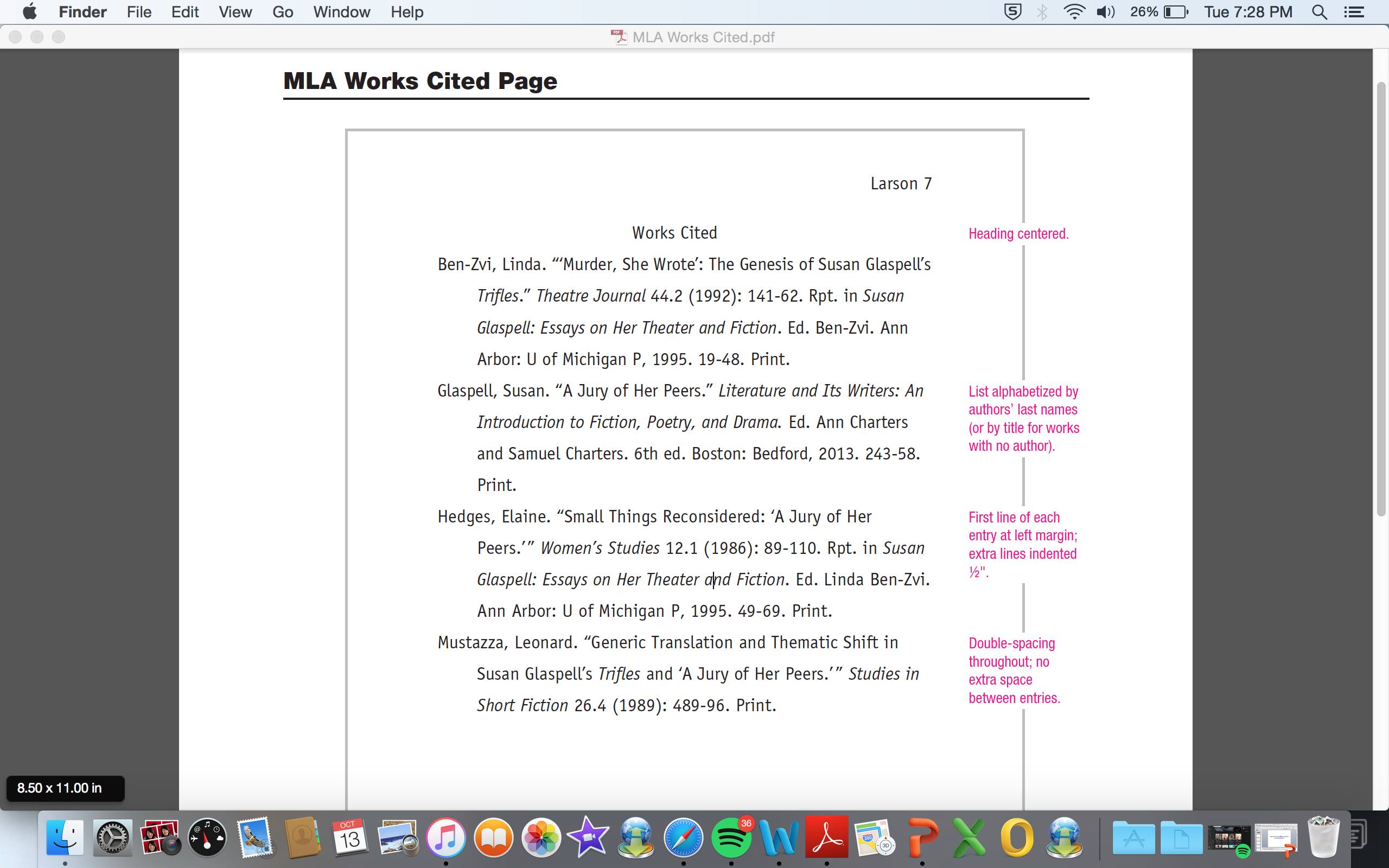This screenshot has width=1389, height=868.
Task: Open Adobe Acrobat Reader from dock
Action: (828, 838)
